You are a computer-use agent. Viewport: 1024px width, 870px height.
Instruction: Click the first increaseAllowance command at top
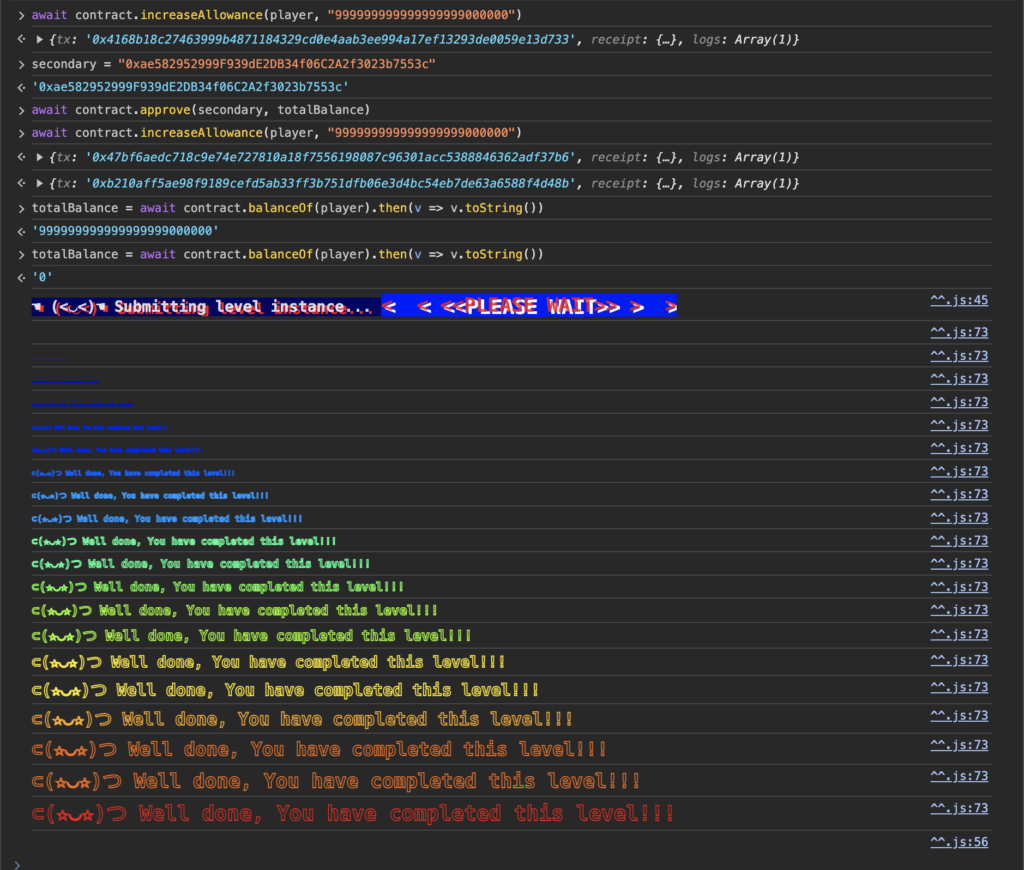point(276,15)
